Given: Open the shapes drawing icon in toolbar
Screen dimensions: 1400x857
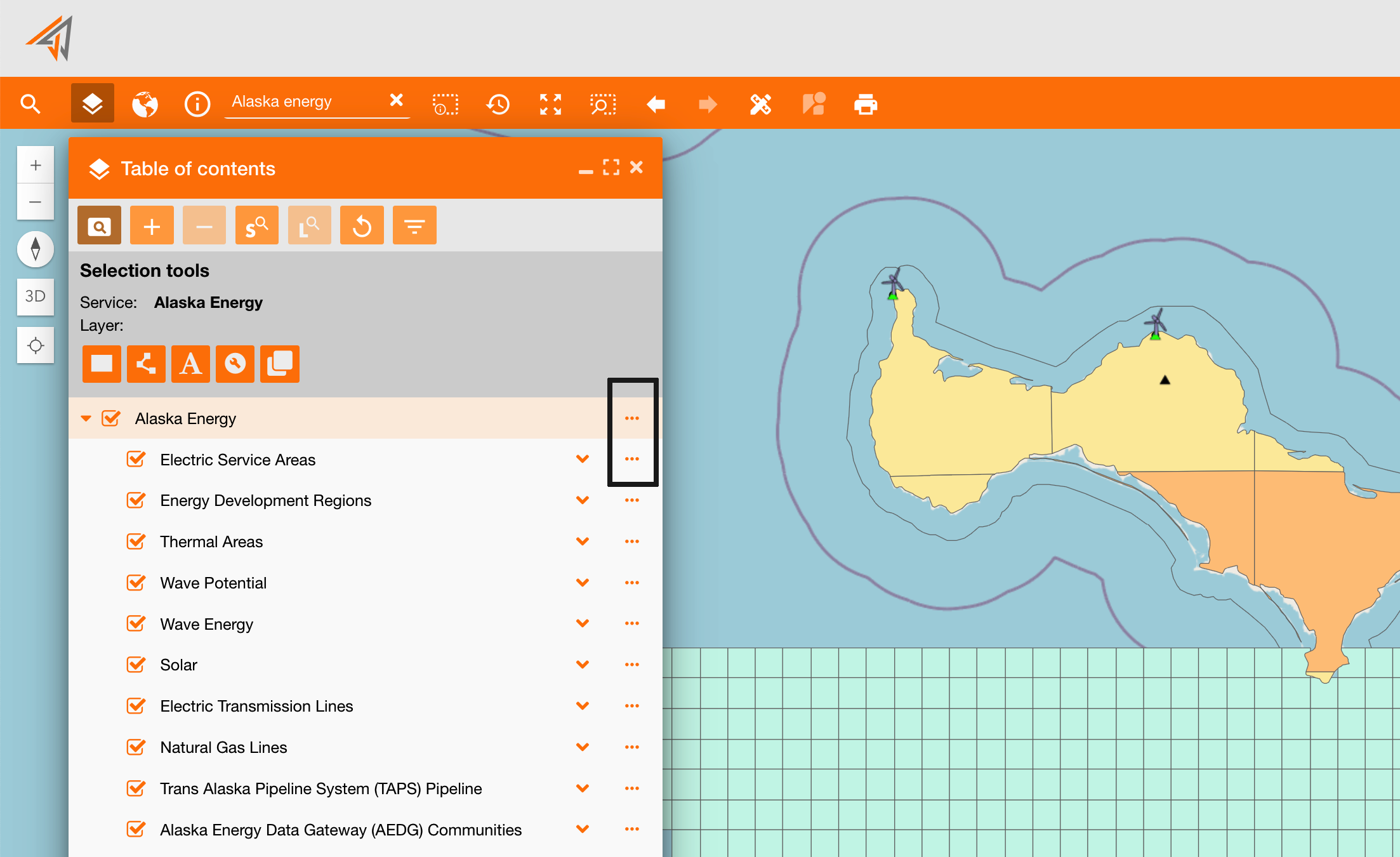Looking at the screenshot, I should (814, 104).
